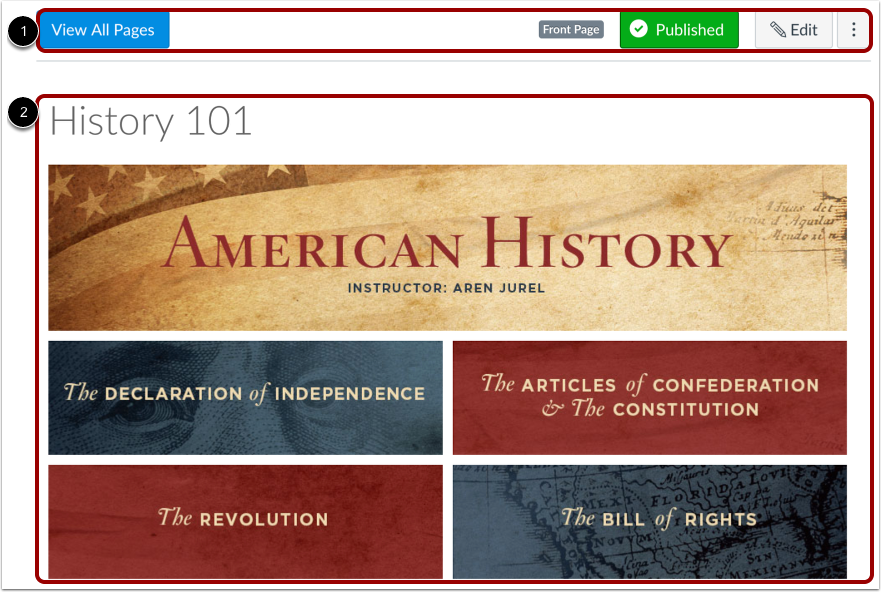Open the three-dot options menu
This screenshot has width=881, height=592.
pos(853,30)
